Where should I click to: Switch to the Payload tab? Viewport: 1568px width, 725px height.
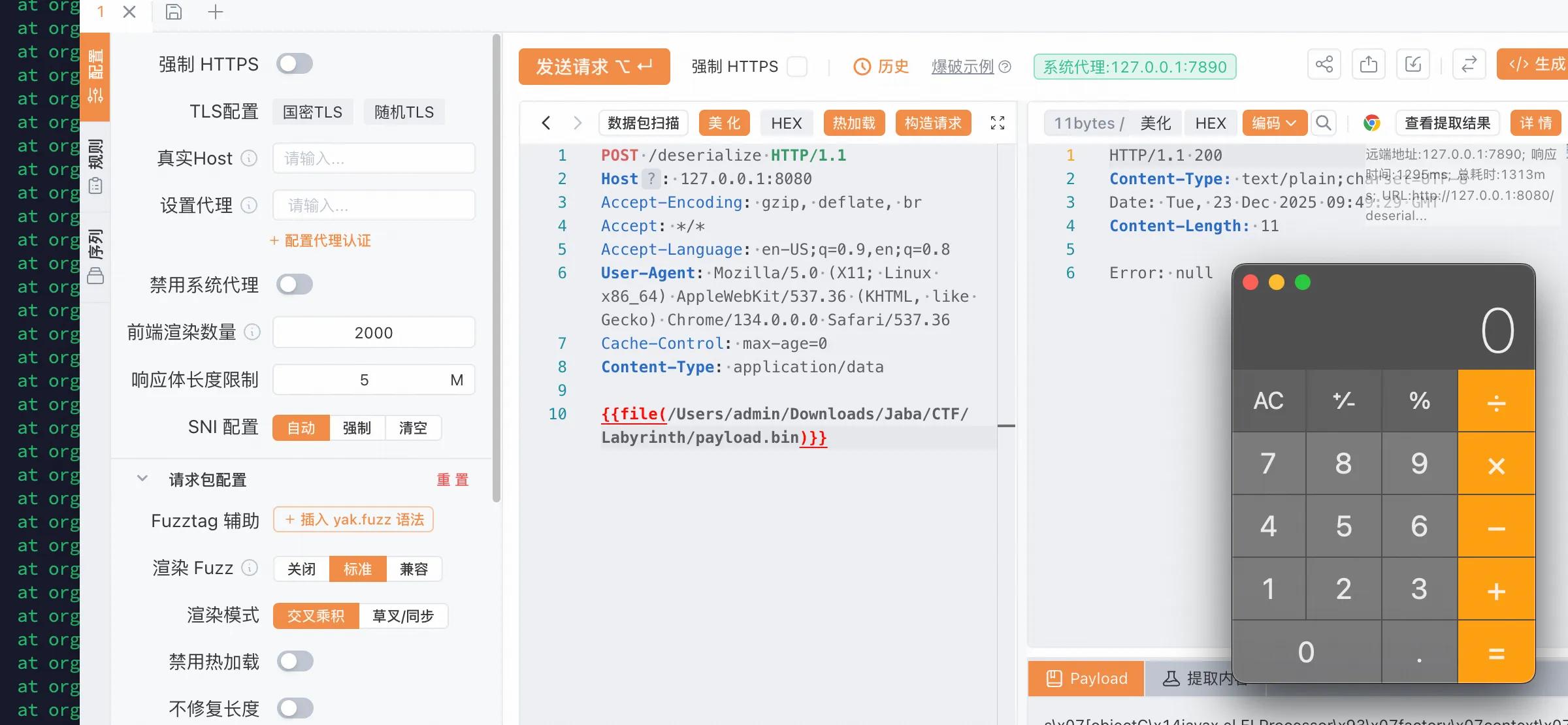pyautogui.click(x=1086, y=679)
